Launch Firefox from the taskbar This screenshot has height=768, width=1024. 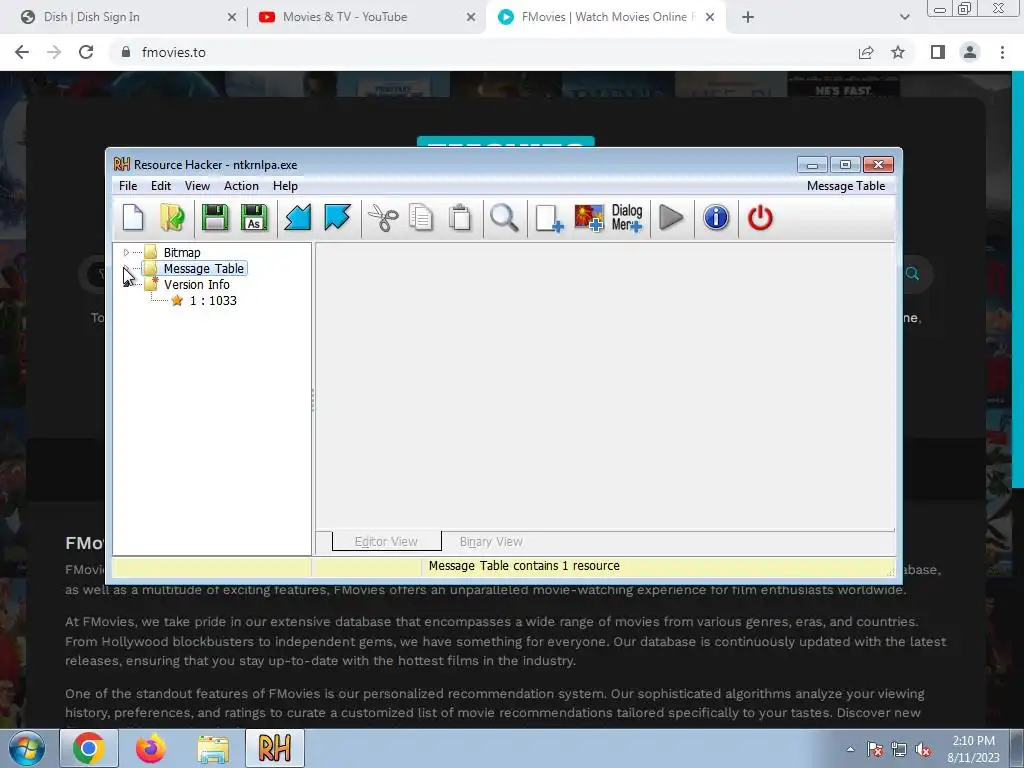151,748
